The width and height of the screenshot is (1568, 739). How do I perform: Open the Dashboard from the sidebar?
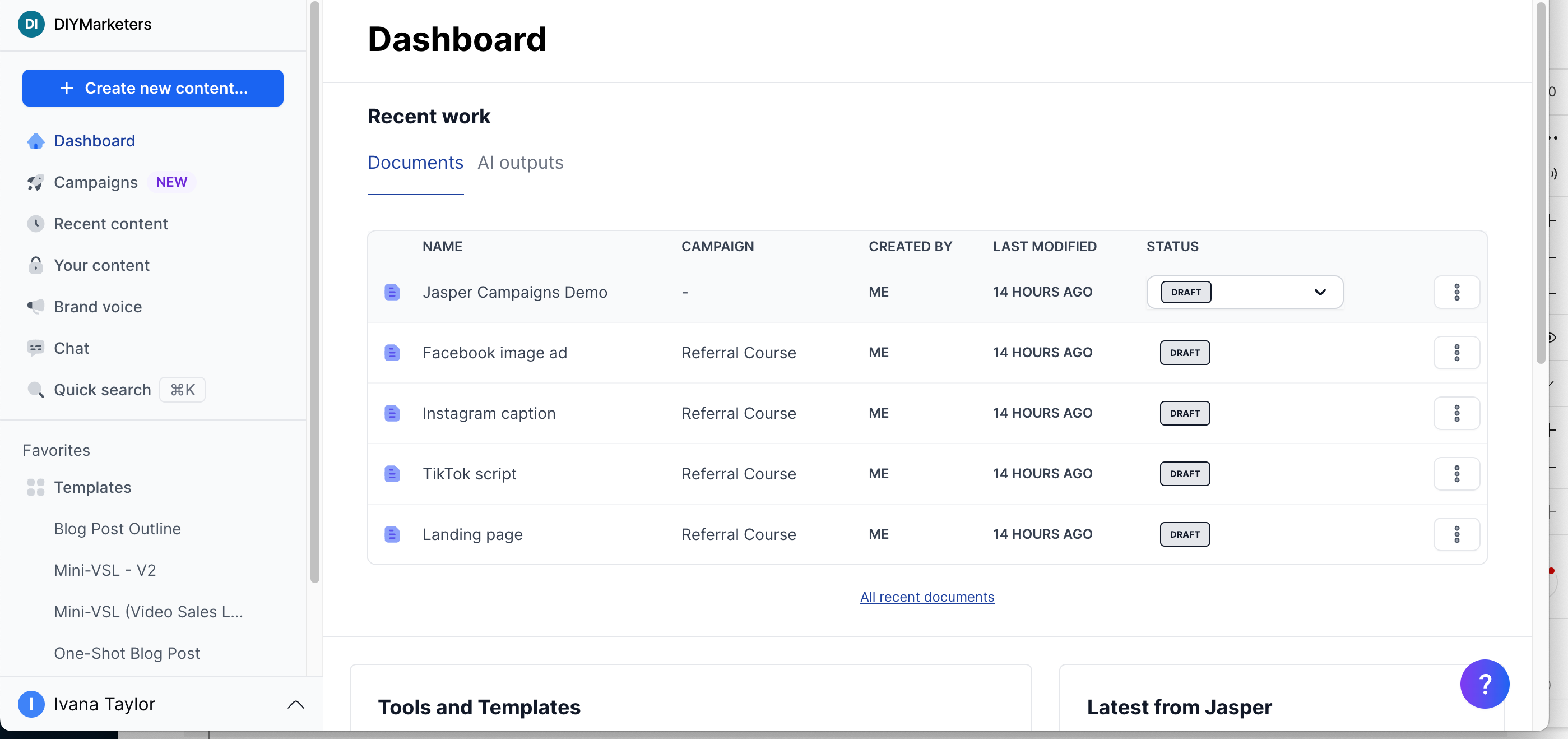94,141
